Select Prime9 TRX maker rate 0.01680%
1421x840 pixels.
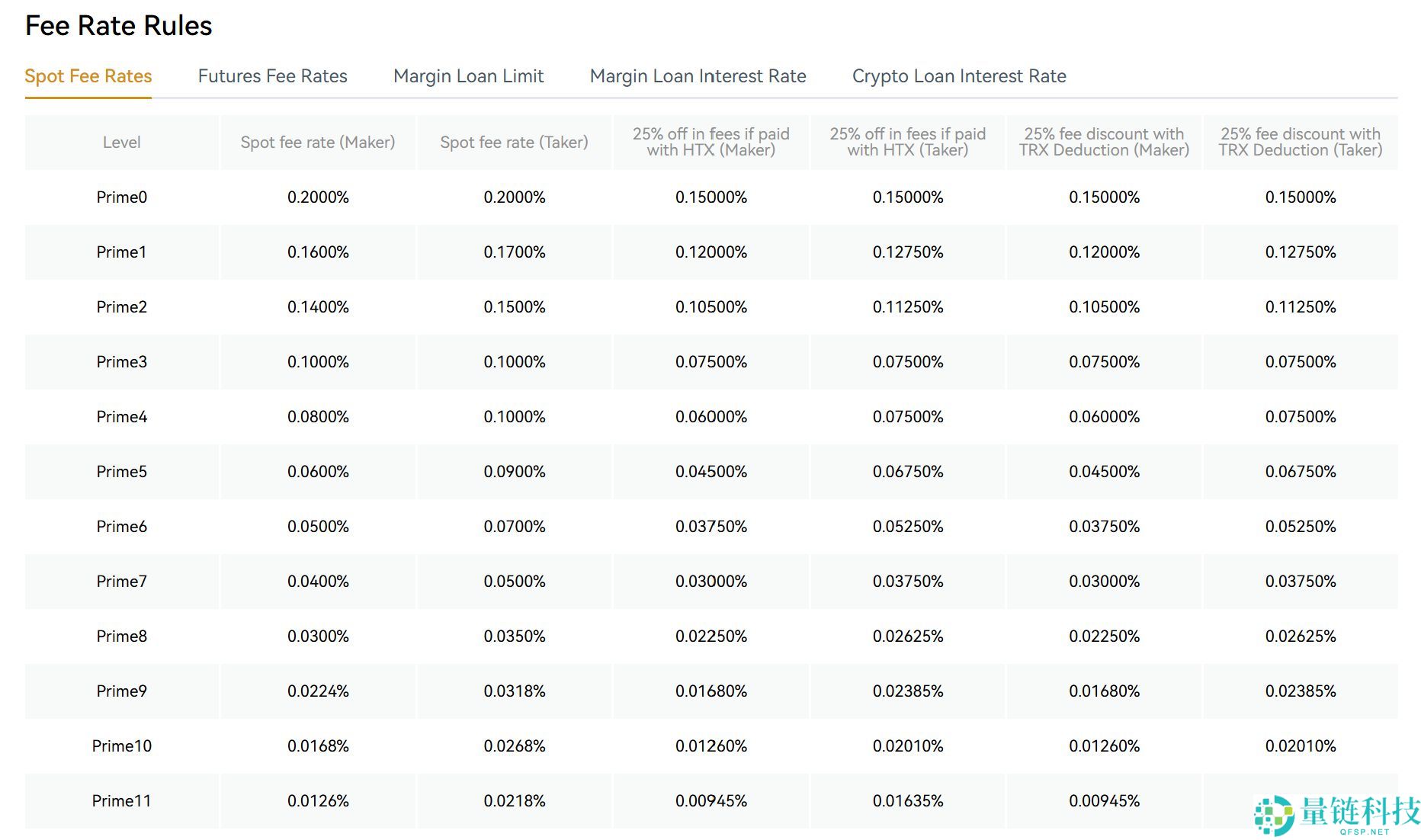(1105, 691)
